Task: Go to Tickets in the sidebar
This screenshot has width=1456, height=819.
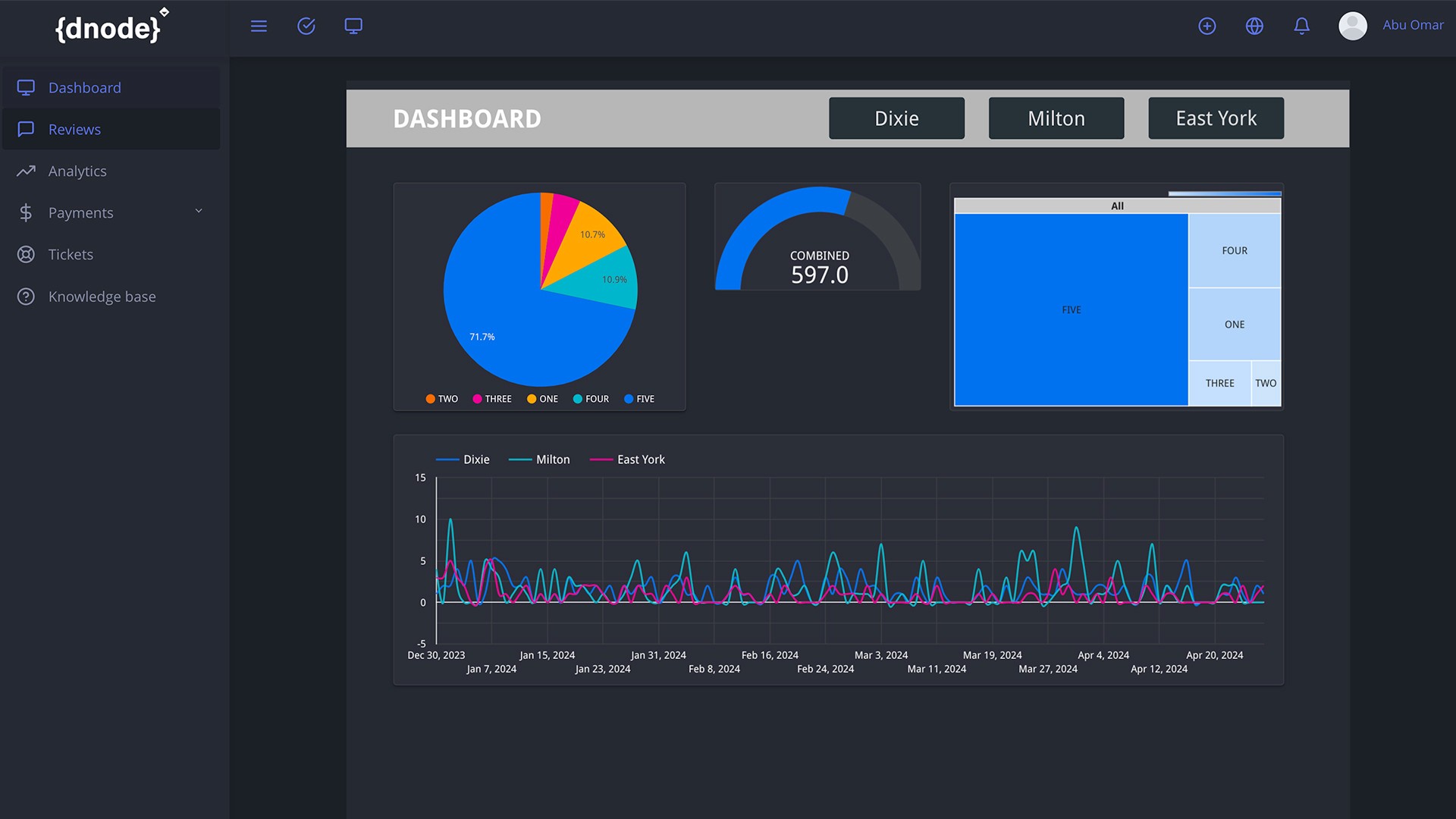Action: [71, 255]
